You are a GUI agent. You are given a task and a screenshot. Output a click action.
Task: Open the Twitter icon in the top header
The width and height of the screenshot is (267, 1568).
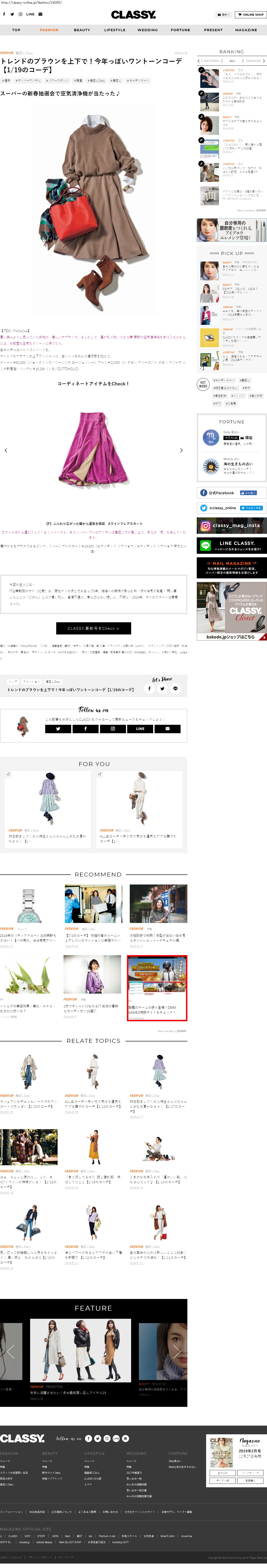pyautogui.click(x=12, y=14)
